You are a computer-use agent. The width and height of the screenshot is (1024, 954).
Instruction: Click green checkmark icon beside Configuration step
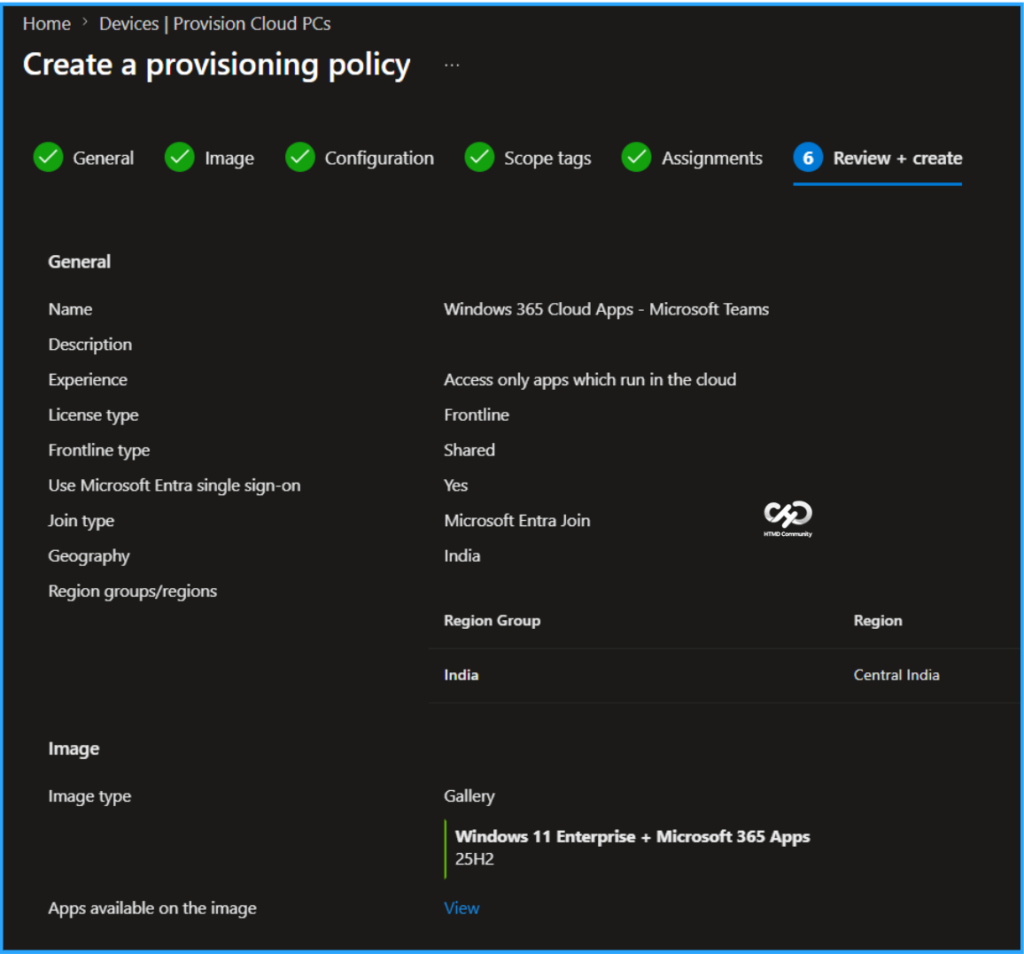(x=300, y=157)
